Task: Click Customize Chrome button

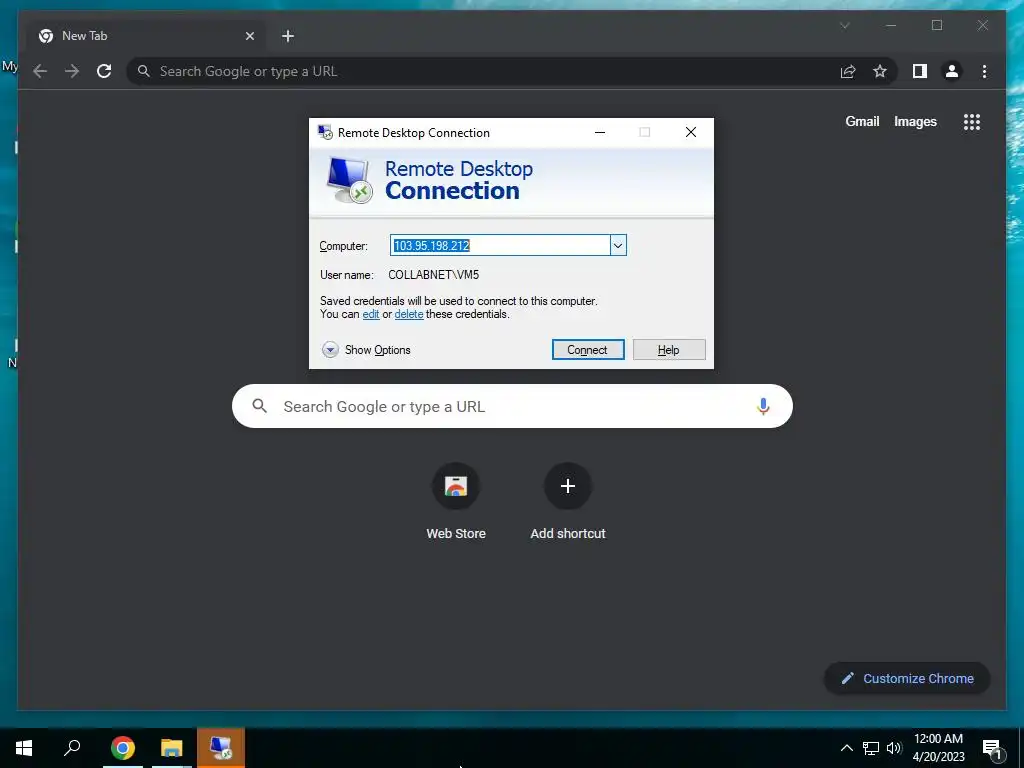Action: pos(907,679)
